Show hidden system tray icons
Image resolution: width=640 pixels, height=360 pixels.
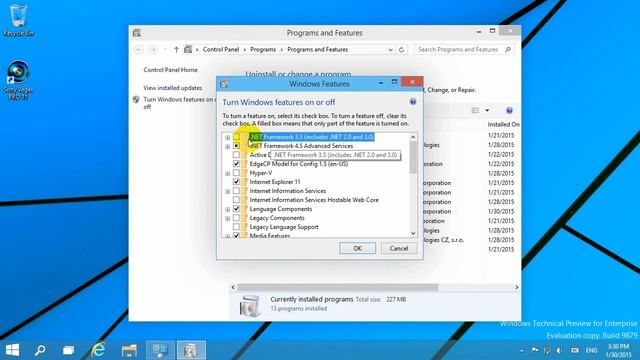click(x=521, y=351)
